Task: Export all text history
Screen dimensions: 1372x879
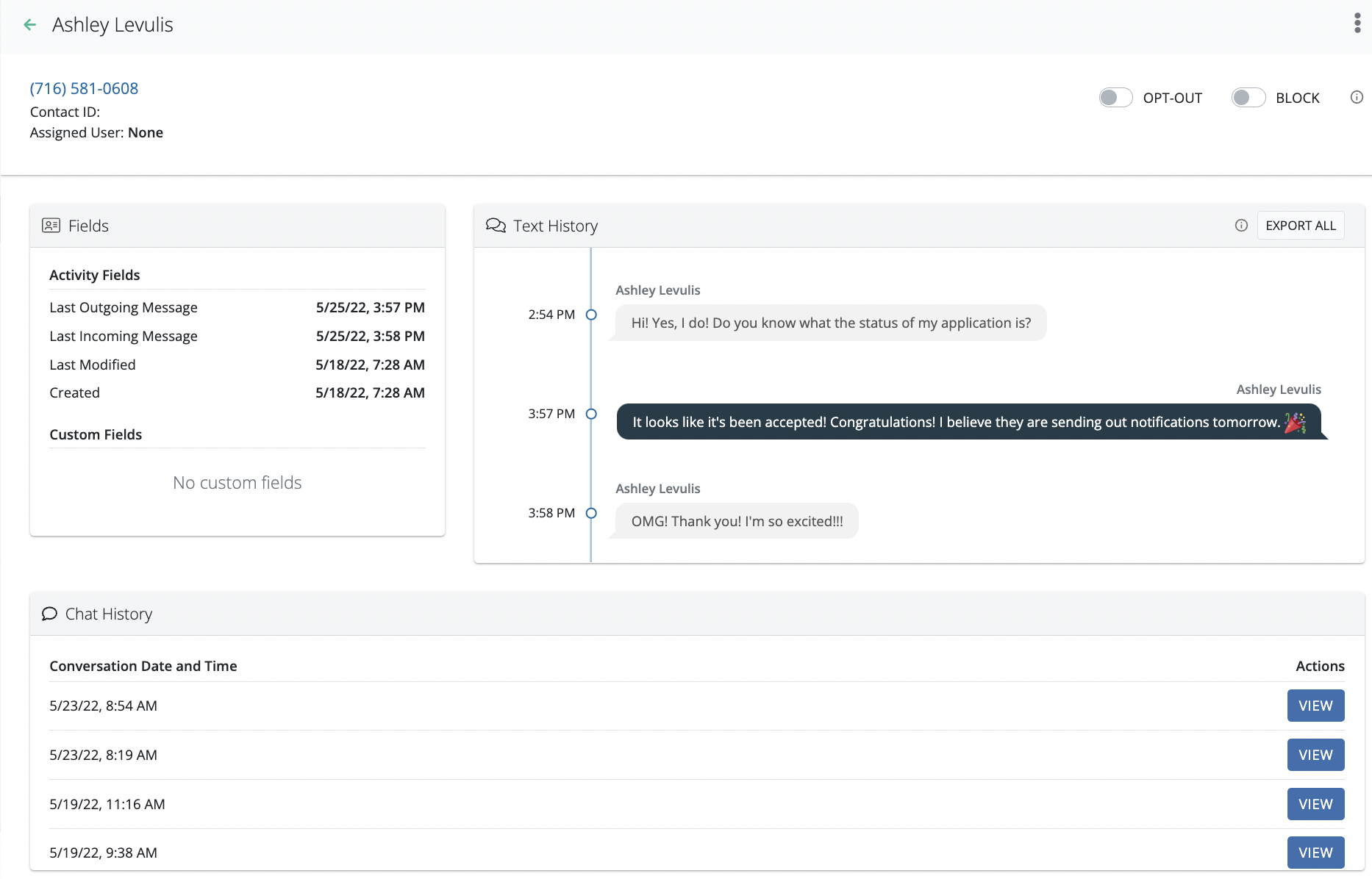Action: click(x=1300, y=226)
